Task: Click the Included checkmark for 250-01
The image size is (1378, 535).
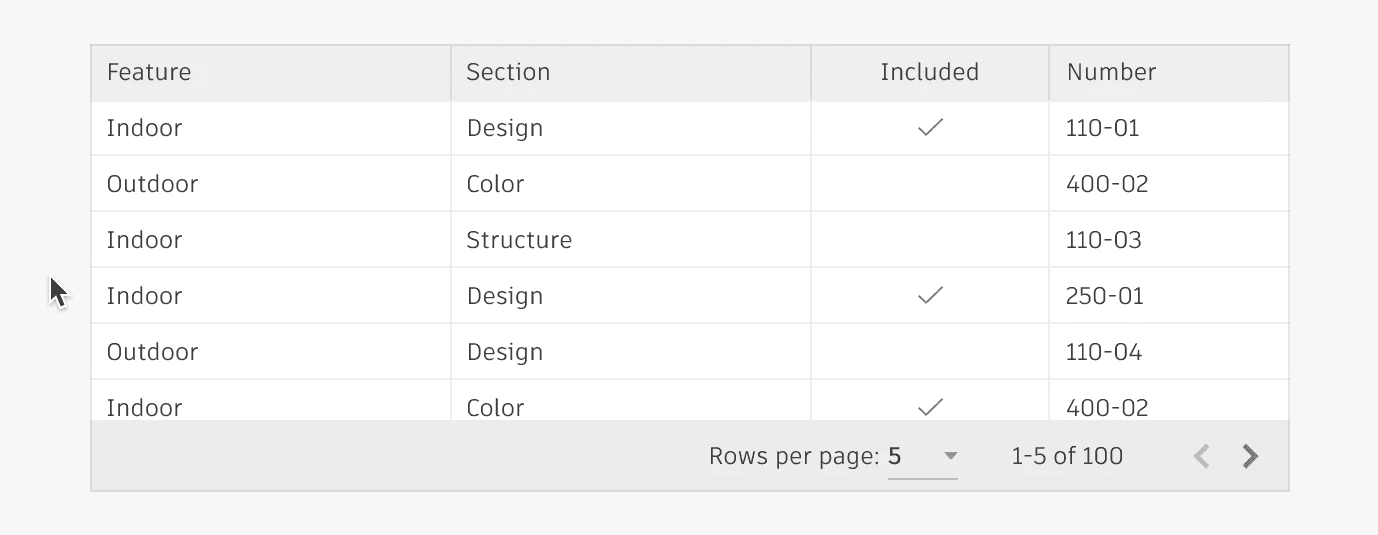Action: [930, 296]
